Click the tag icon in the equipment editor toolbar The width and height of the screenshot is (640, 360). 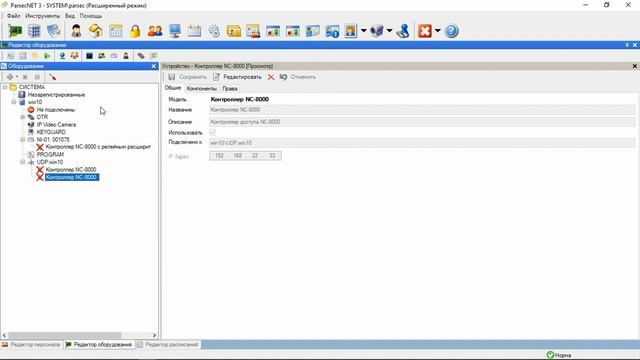[141, 56]
